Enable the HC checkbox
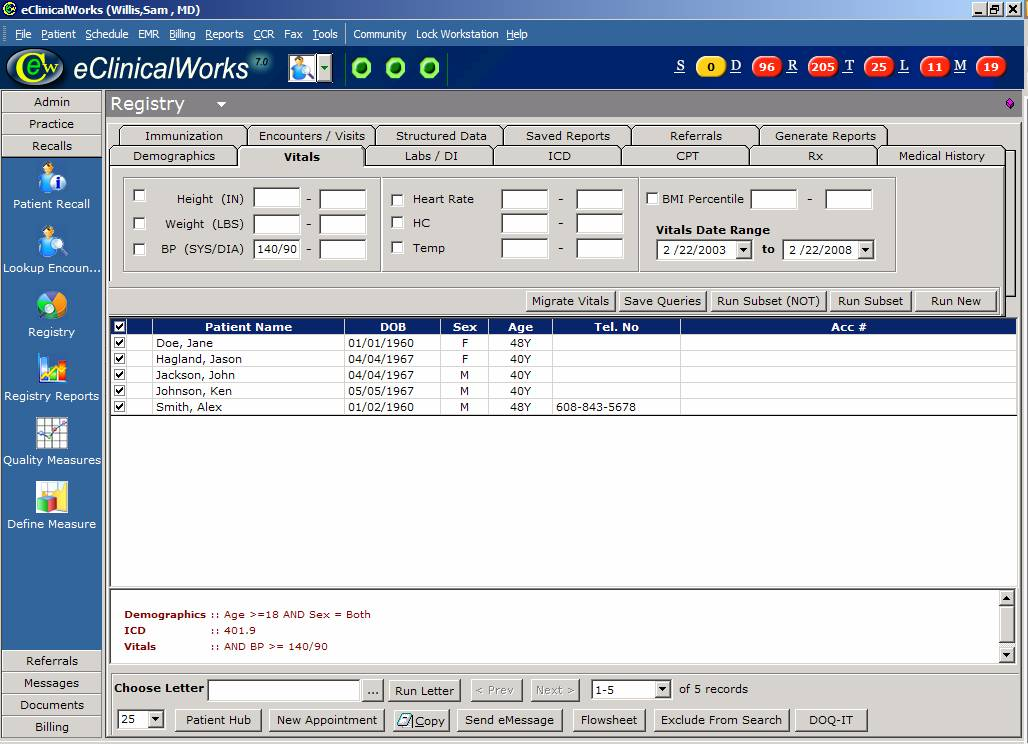The height and width of the screenshot is (744, 1028). (397, 223)
